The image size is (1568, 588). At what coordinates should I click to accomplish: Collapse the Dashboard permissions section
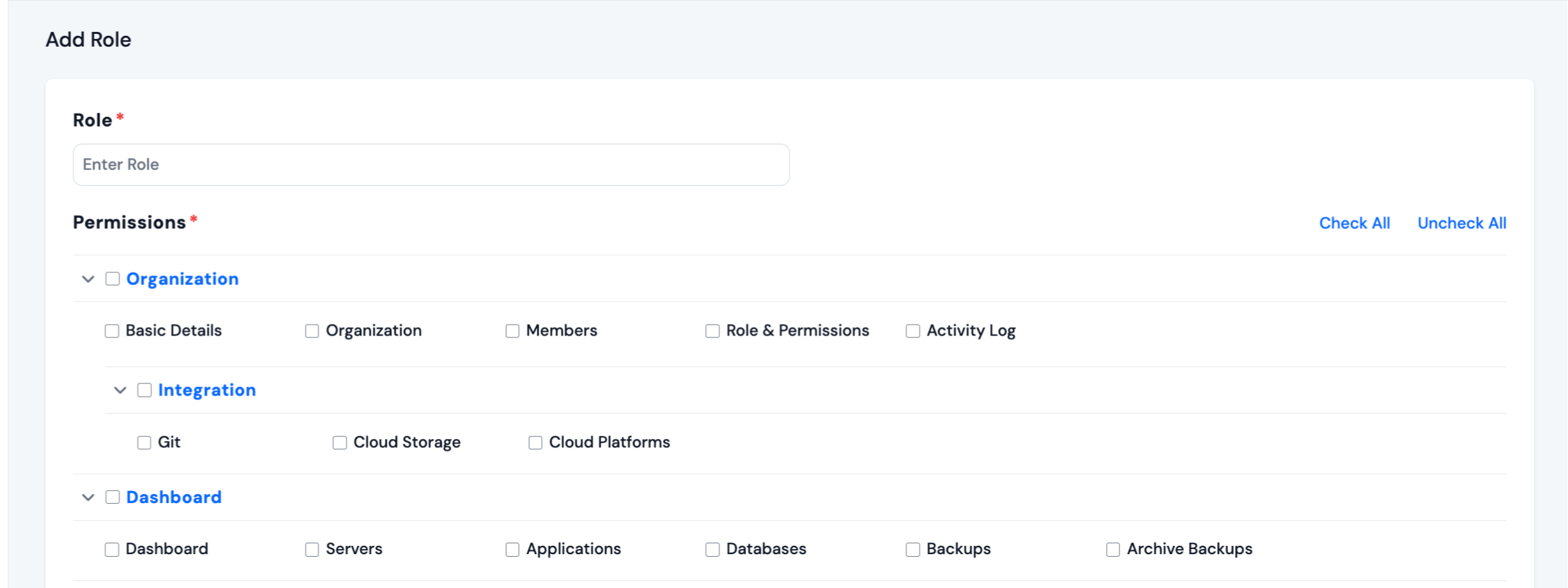point(88,497)
